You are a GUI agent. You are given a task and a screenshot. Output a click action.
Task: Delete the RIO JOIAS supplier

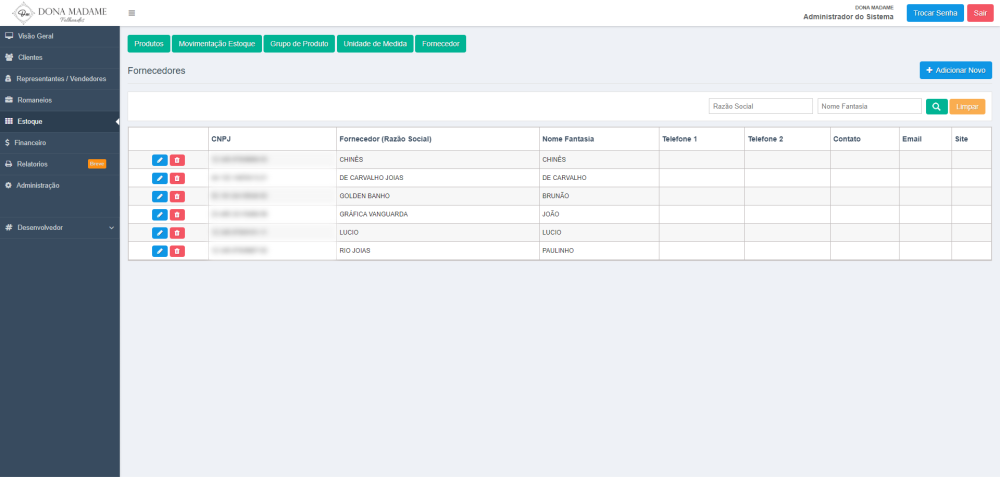[177, 251]
